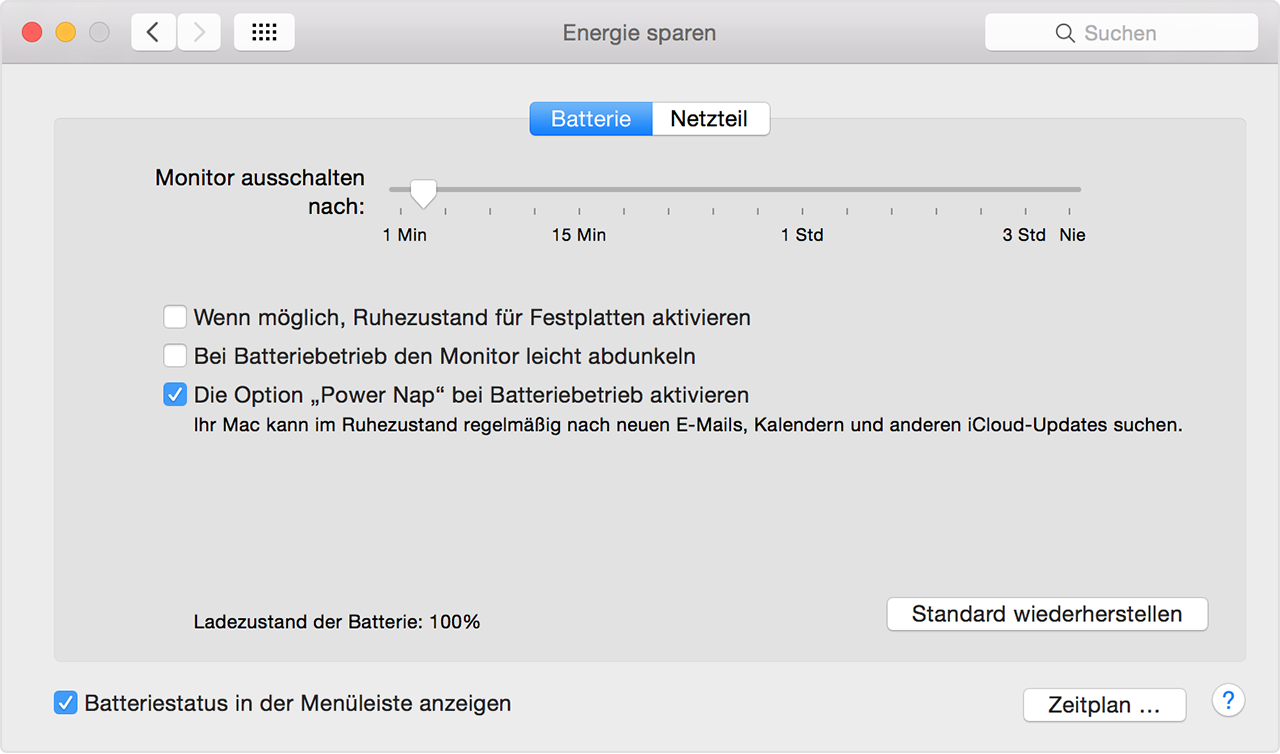Image resolution: width=1280 pixels, height=754 pixels.
Task: Go forward with the right arrow button
Action: 199,32
